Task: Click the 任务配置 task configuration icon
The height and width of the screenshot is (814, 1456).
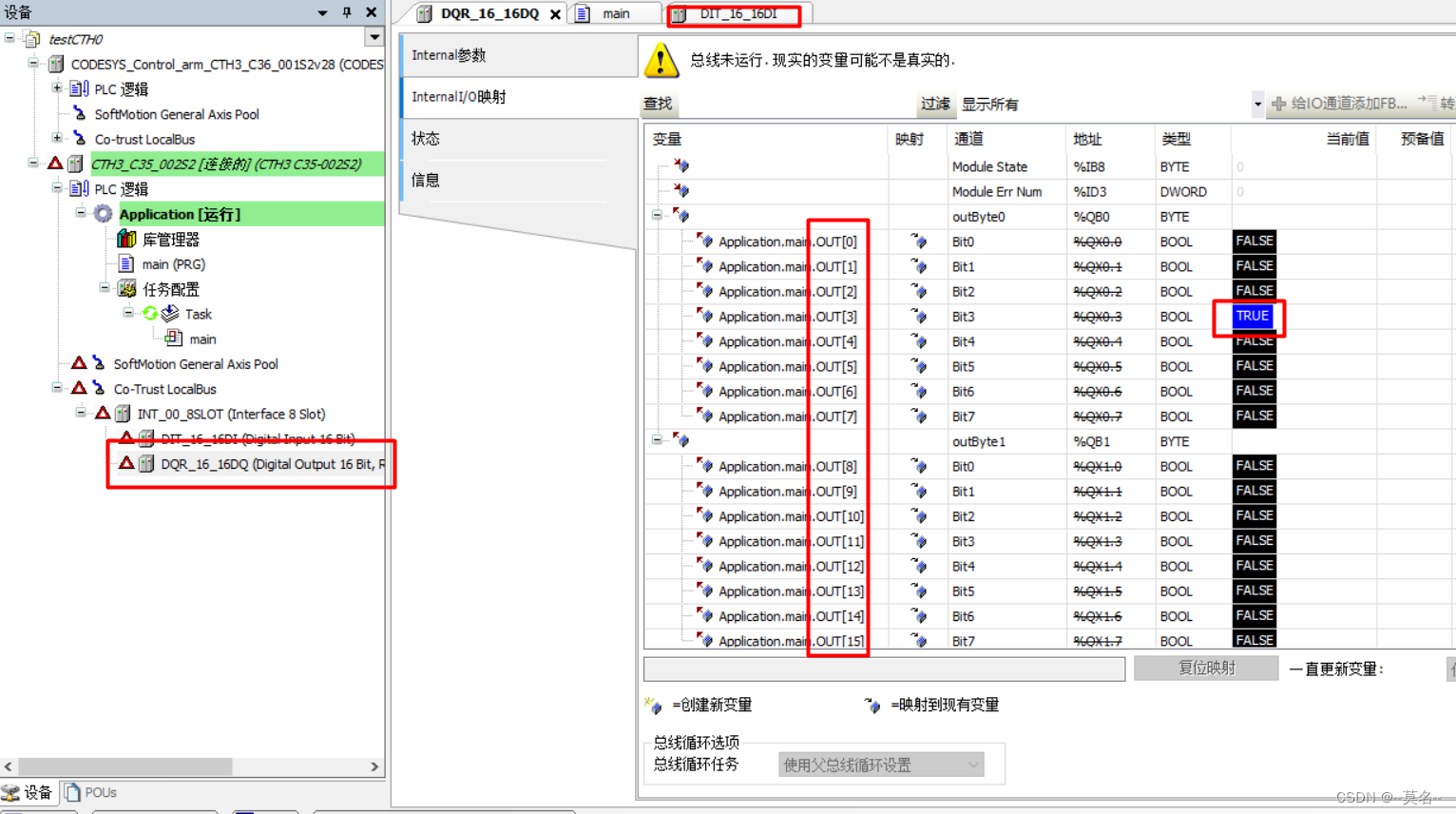Action: click(x=126, y=288)
